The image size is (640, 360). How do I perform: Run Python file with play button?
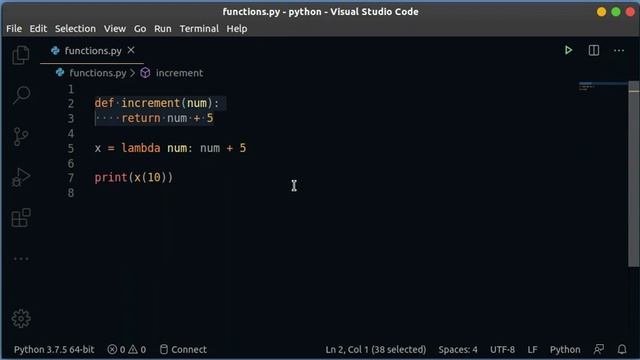(568, 50)
